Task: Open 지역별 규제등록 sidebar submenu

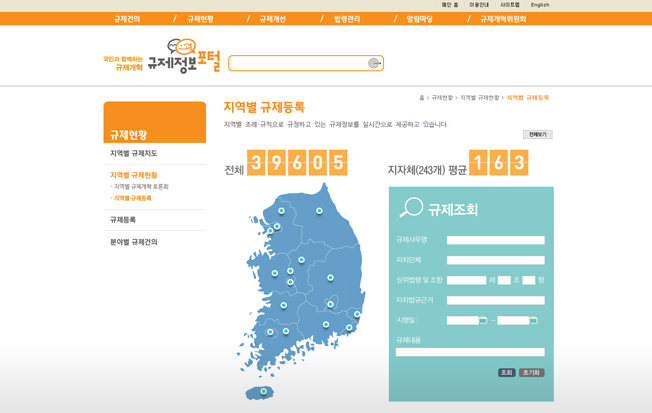Action: pyautogui.click(x=133, y=198)
